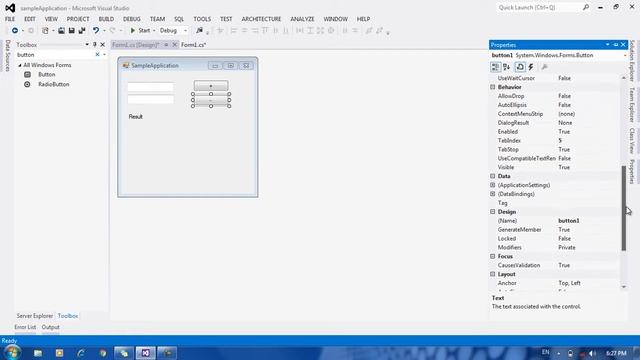The width and height of the screenshot is (640, 360).
Task: Open the Toolbox window options dropdown
Action: [x=87, y=44]
